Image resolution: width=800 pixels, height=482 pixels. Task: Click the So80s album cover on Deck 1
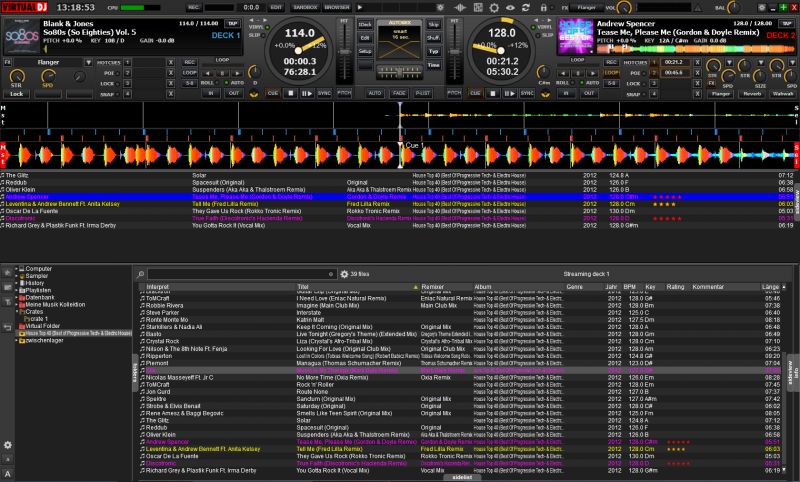(22, 36)
